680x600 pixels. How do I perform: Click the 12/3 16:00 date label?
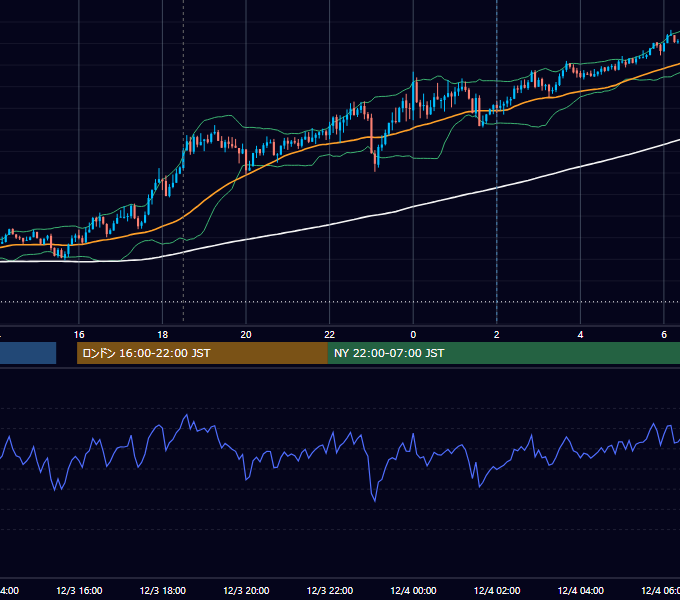point(79,591)
